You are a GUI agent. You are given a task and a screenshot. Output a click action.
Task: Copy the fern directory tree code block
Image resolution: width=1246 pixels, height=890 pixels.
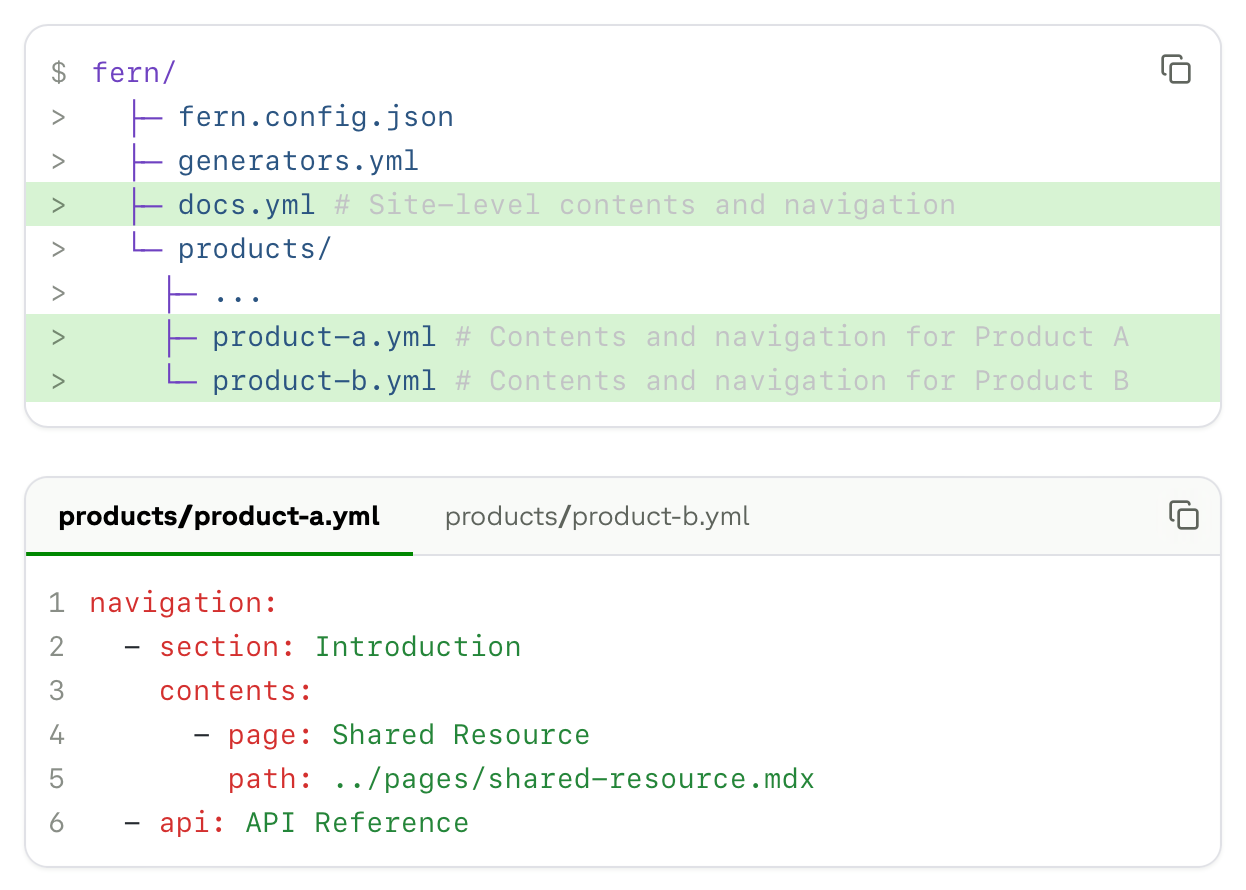point(1175,69)
